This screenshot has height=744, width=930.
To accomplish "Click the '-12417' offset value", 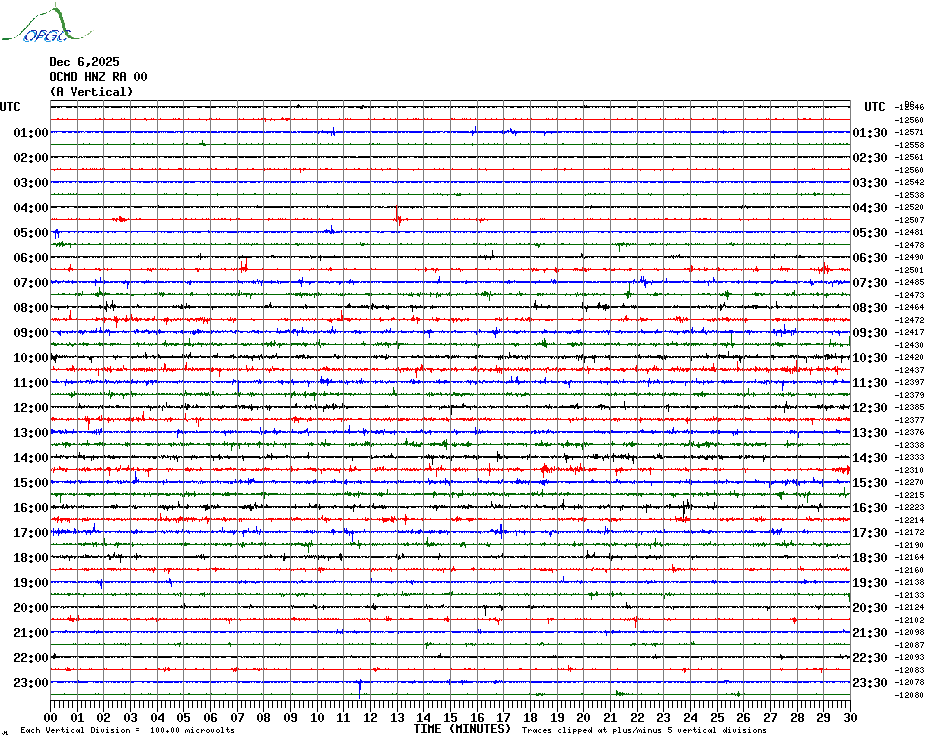I will point(909,332).
